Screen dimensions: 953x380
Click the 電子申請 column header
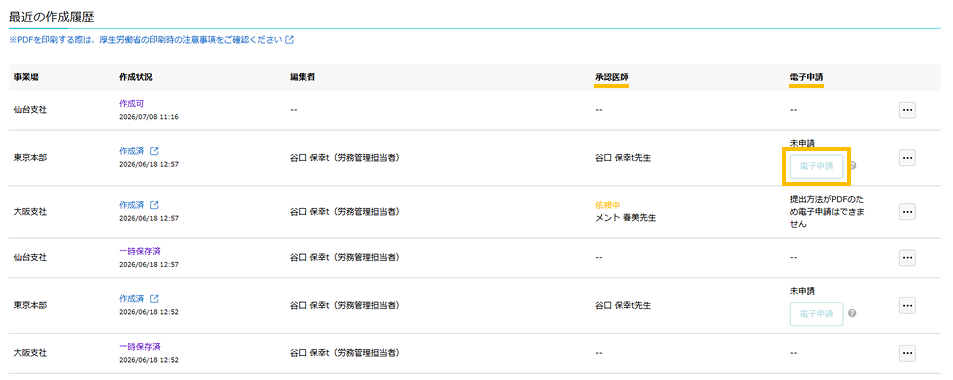[807, 77]
